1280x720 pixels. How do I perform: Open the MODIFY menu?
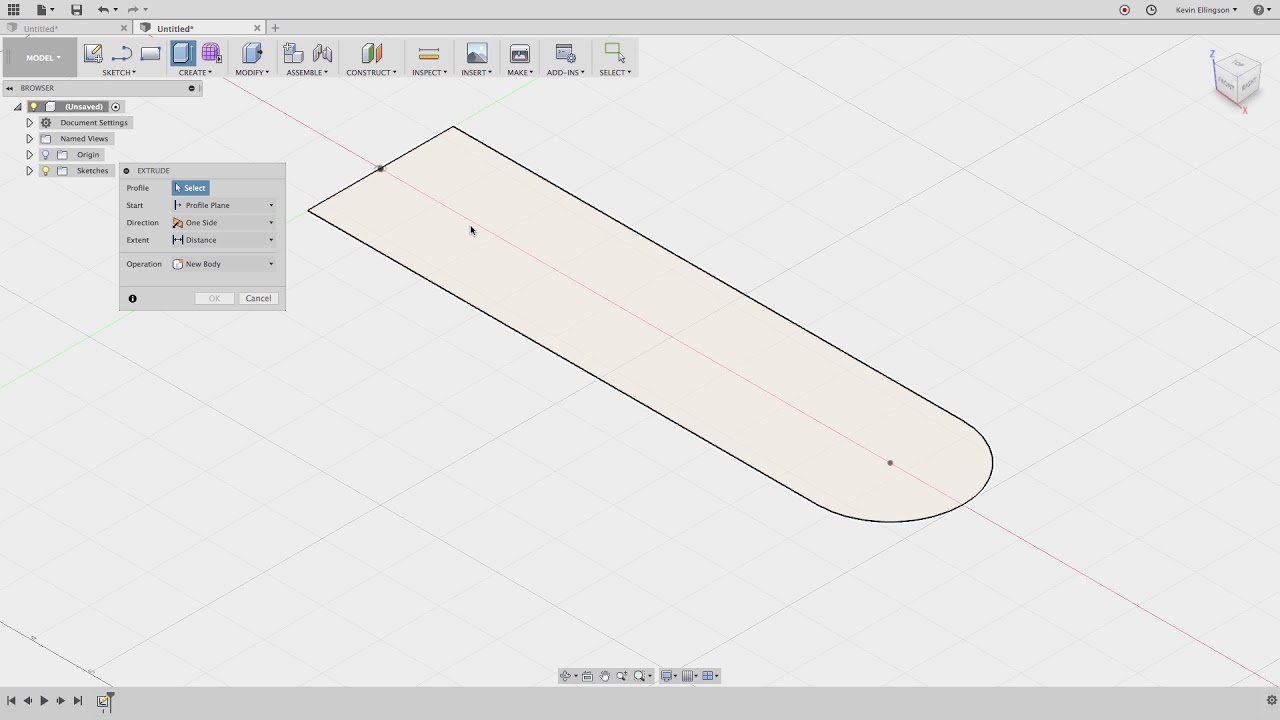pyautogui.click(x=252, y=73)
